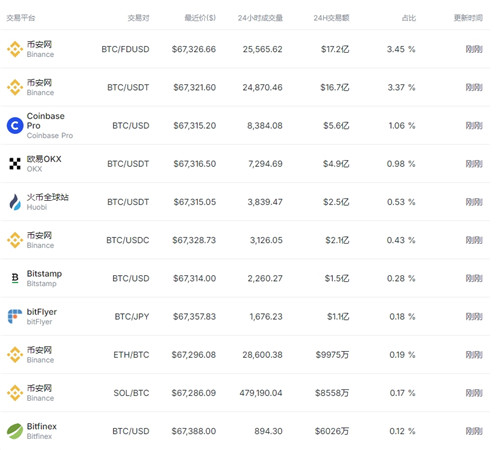
Task: Click the Huobi flame logo icon
Action: 15,202
